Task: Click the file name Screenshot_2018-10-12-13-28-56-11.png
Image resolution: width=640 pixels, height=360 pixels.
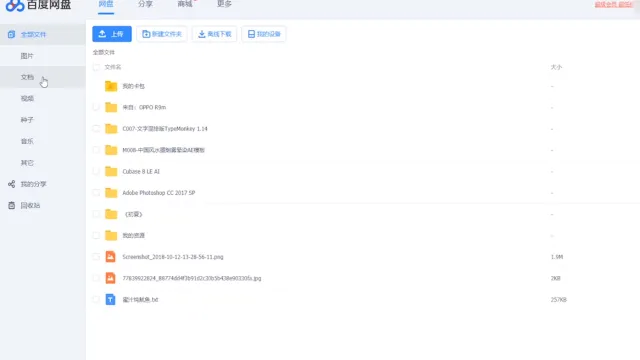Action: [x=173, y=257]
